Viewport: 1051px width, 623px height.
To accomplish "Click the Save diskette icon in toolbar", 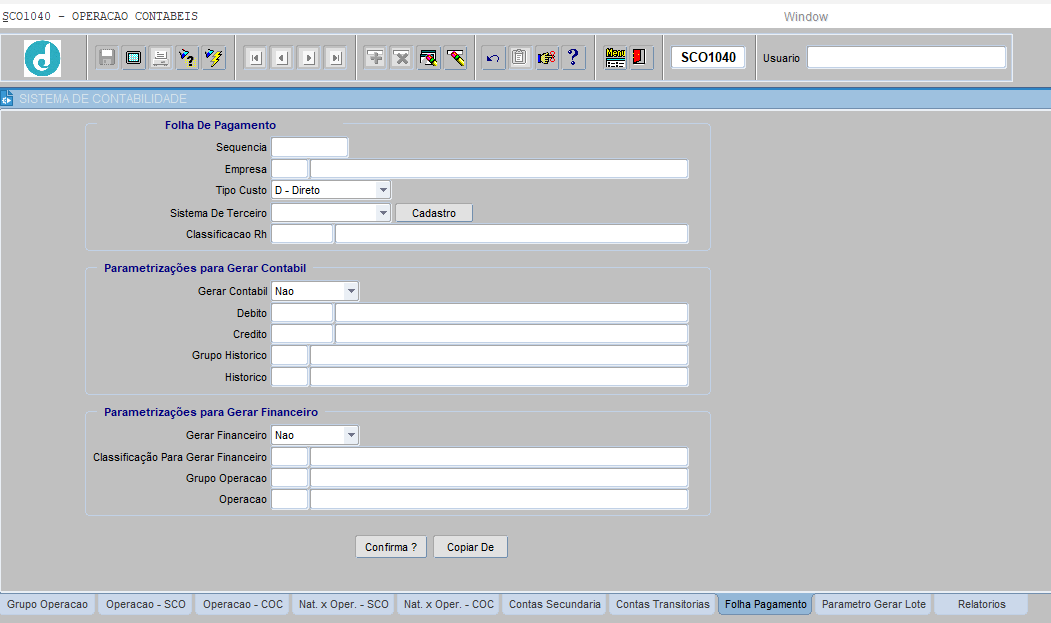I will point(107,58).
